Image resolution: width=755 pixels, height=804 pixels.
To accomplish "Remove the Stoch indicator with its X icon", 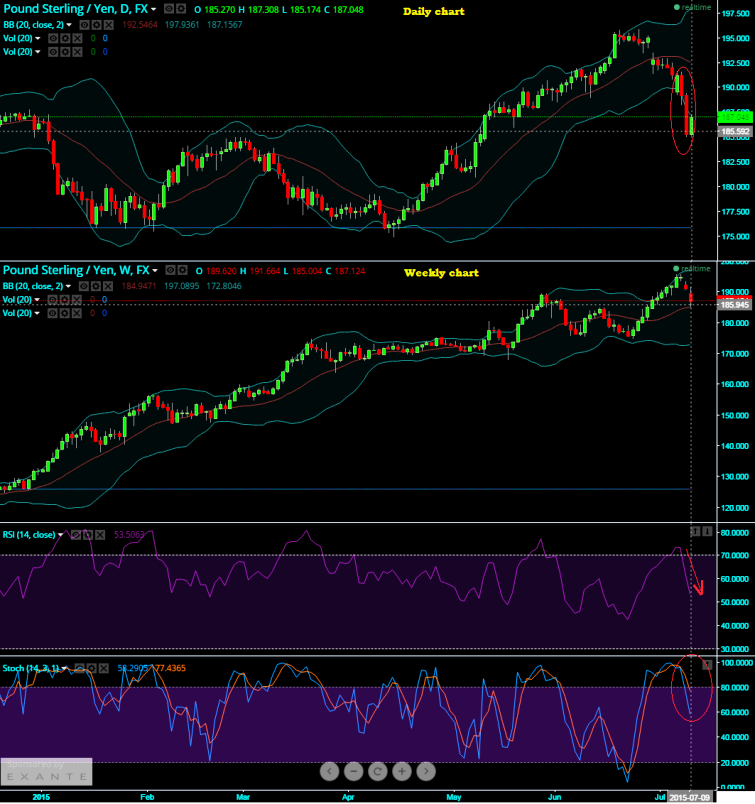I will coord(104,669).
